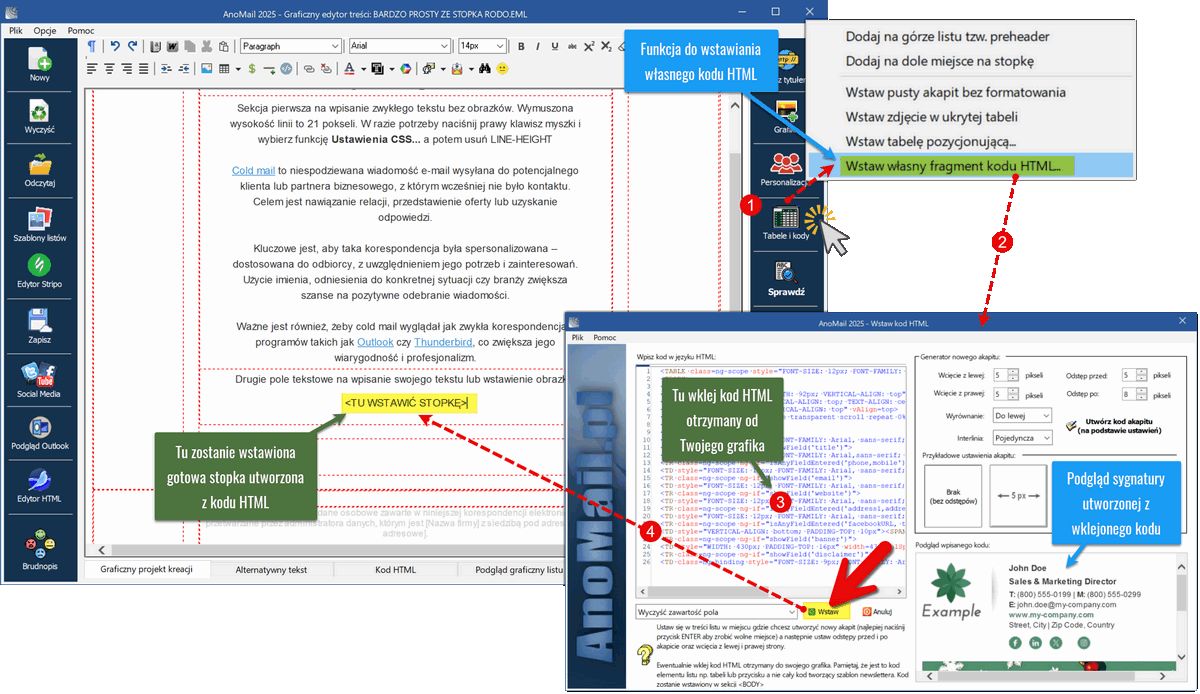
Task: Click the Wstaw button in HTML dialog
Action: [826, 611]
